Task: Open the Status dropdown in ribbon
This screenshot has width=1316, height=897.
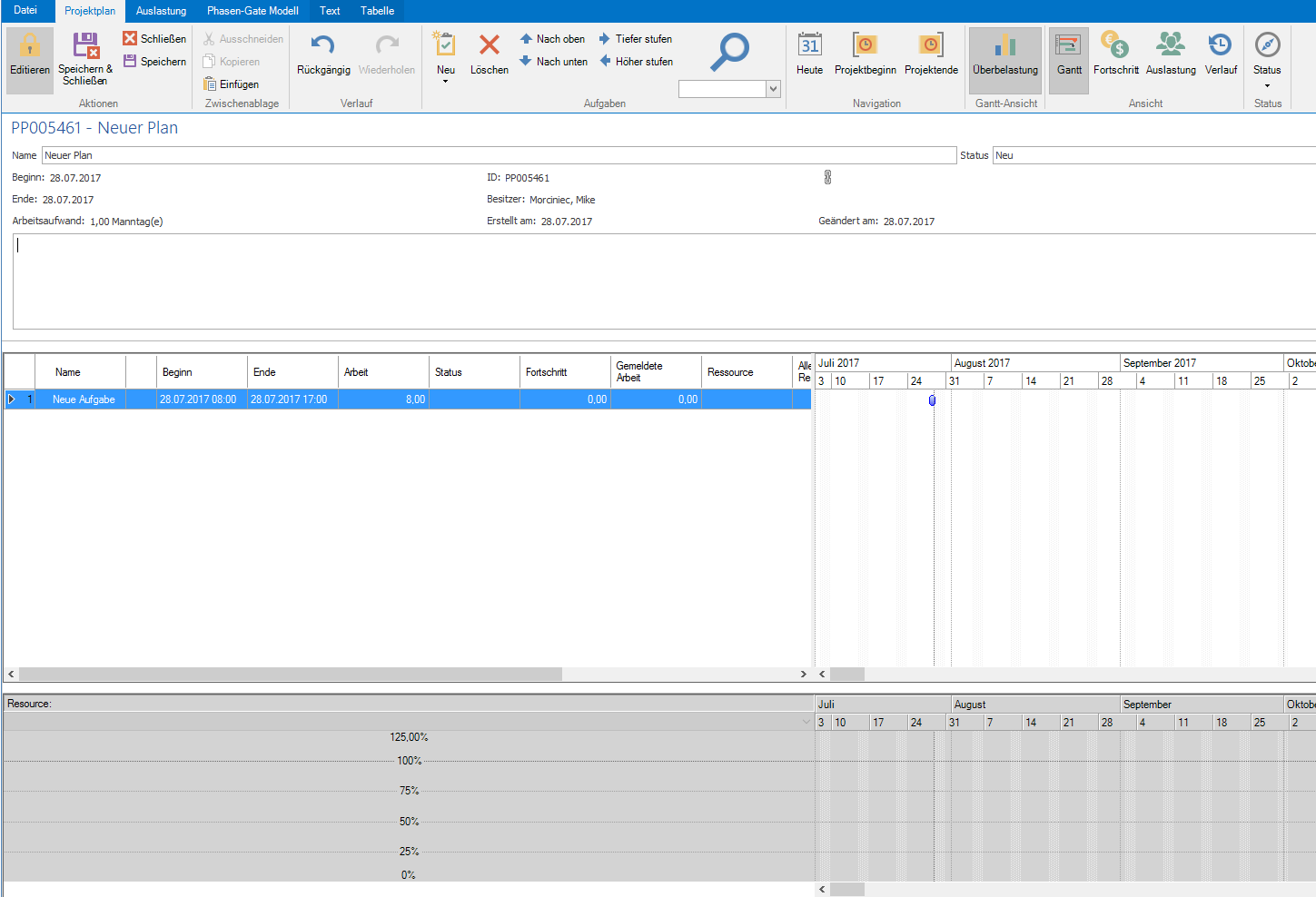Action: [x=1267, y=85]
